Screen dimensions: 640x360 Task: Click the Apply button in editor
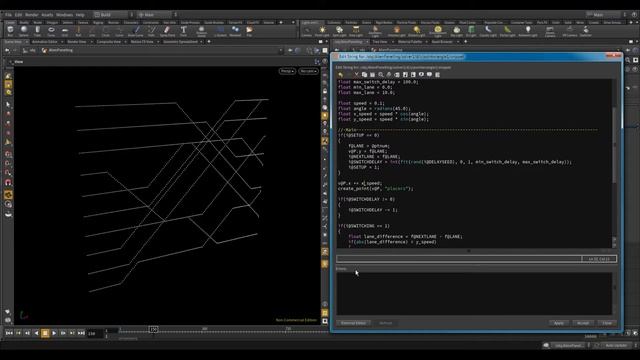coord(559,323)
